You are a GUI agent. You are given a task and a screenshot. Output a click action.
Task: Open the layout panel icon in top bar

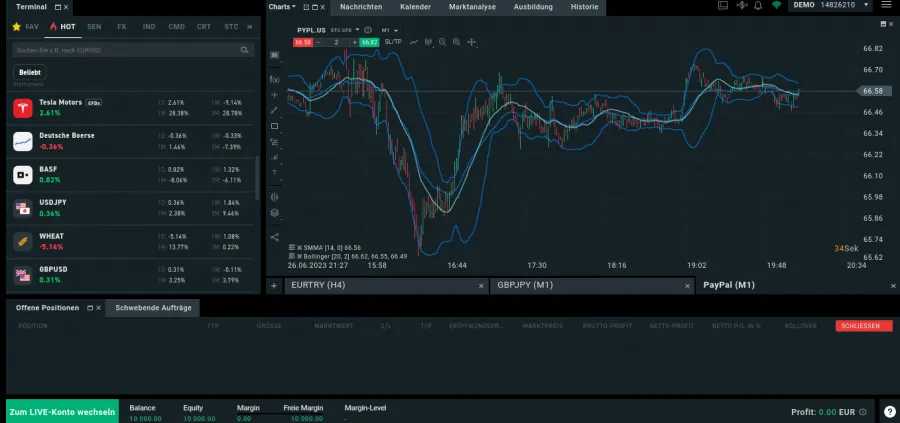coord(723,6)
